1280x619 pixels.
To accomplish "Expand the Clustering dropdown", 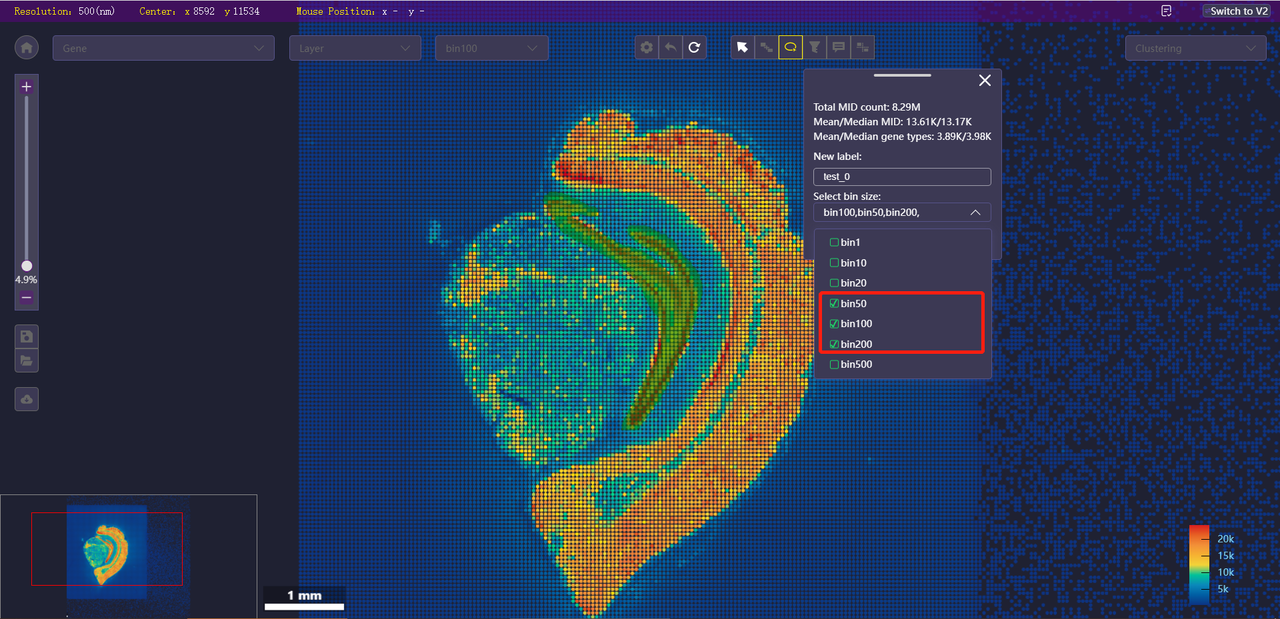I will 1195,48.
